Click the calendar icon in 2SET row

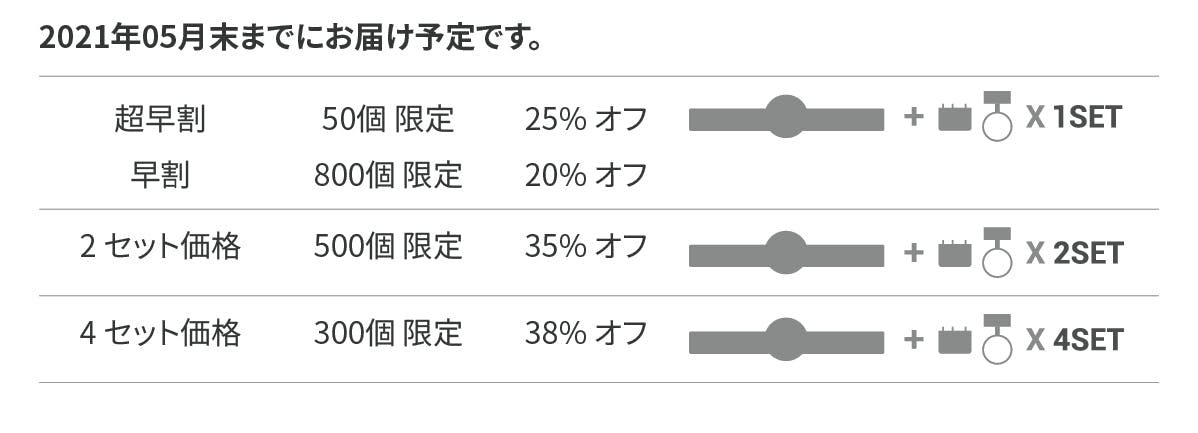tap(955, 254)
